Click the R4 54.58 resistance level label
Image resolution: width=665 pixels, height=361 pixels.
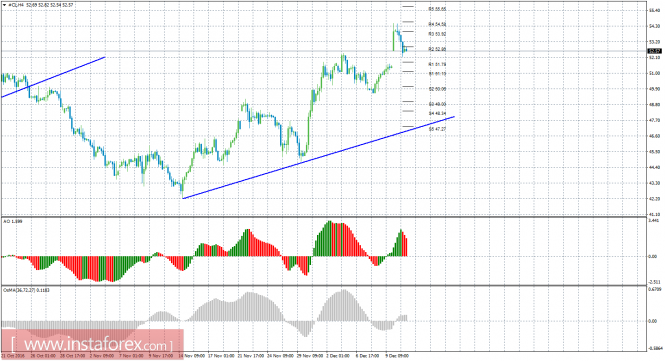click(437, 24)
